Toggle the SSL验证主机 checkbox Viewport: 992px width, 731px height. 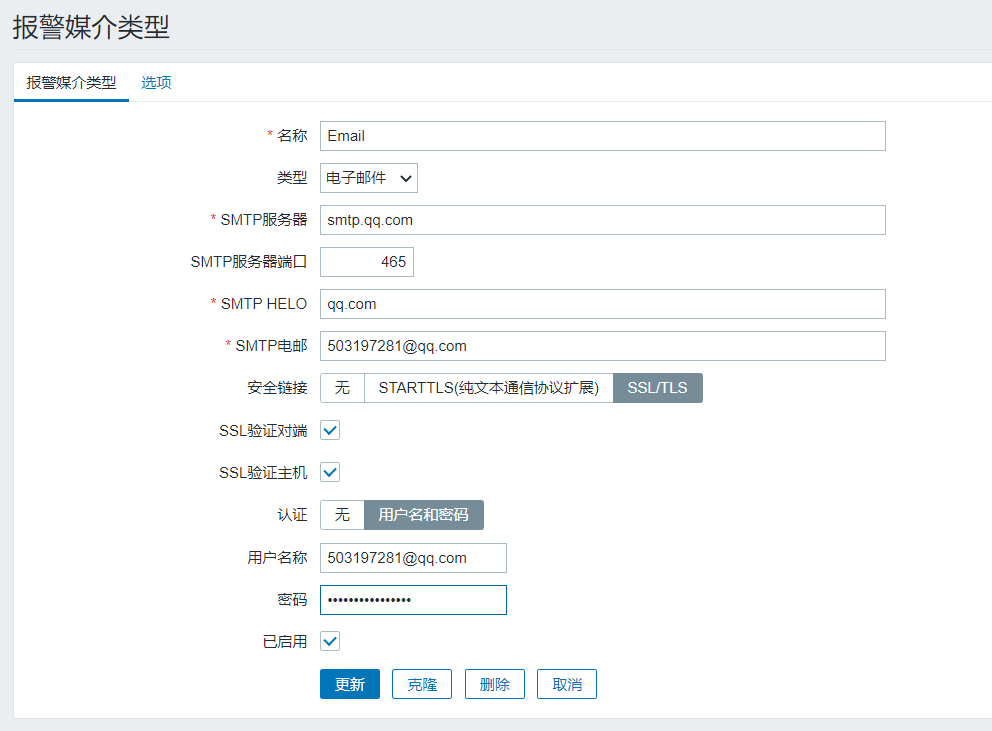click(x=330, y=472)
